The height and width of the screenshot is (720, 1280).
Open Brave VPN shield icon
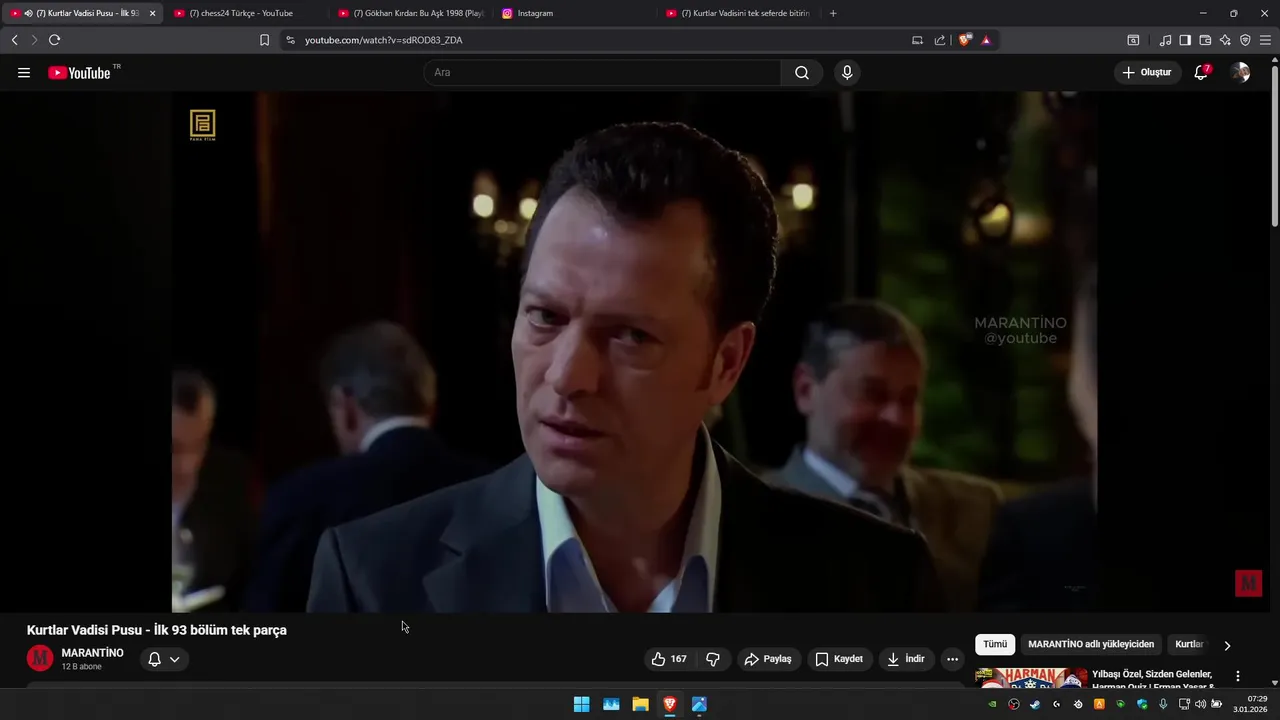pos(1245,40)
